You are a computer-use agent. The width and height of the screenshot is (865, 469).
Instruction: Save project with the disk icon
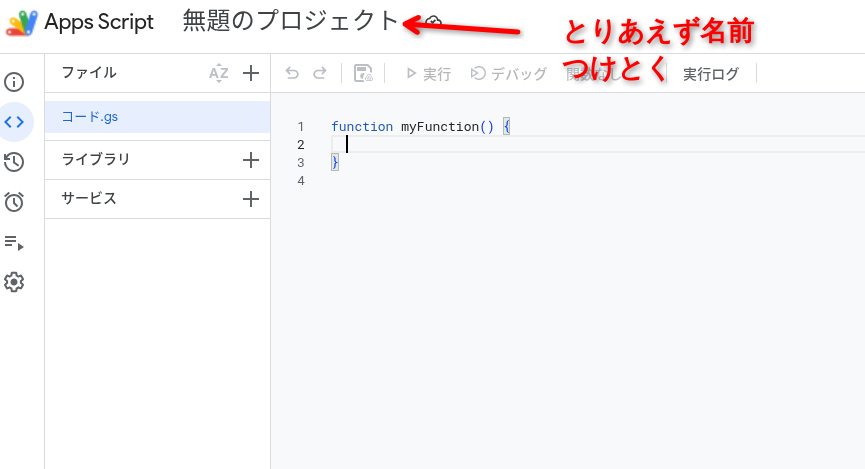(363, 73)
